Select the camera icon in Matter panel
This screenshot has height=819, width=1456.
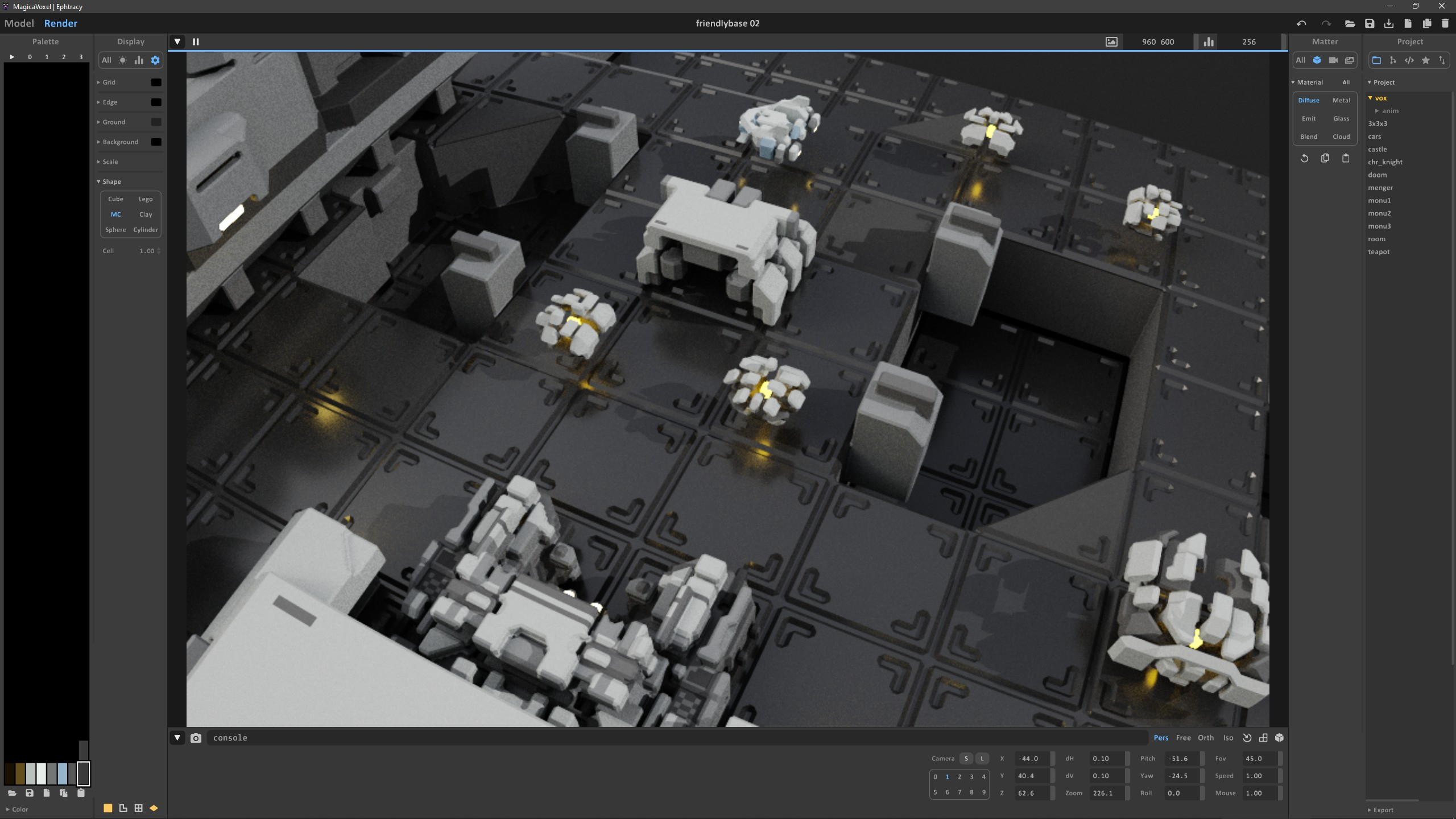coord(1333,60)
